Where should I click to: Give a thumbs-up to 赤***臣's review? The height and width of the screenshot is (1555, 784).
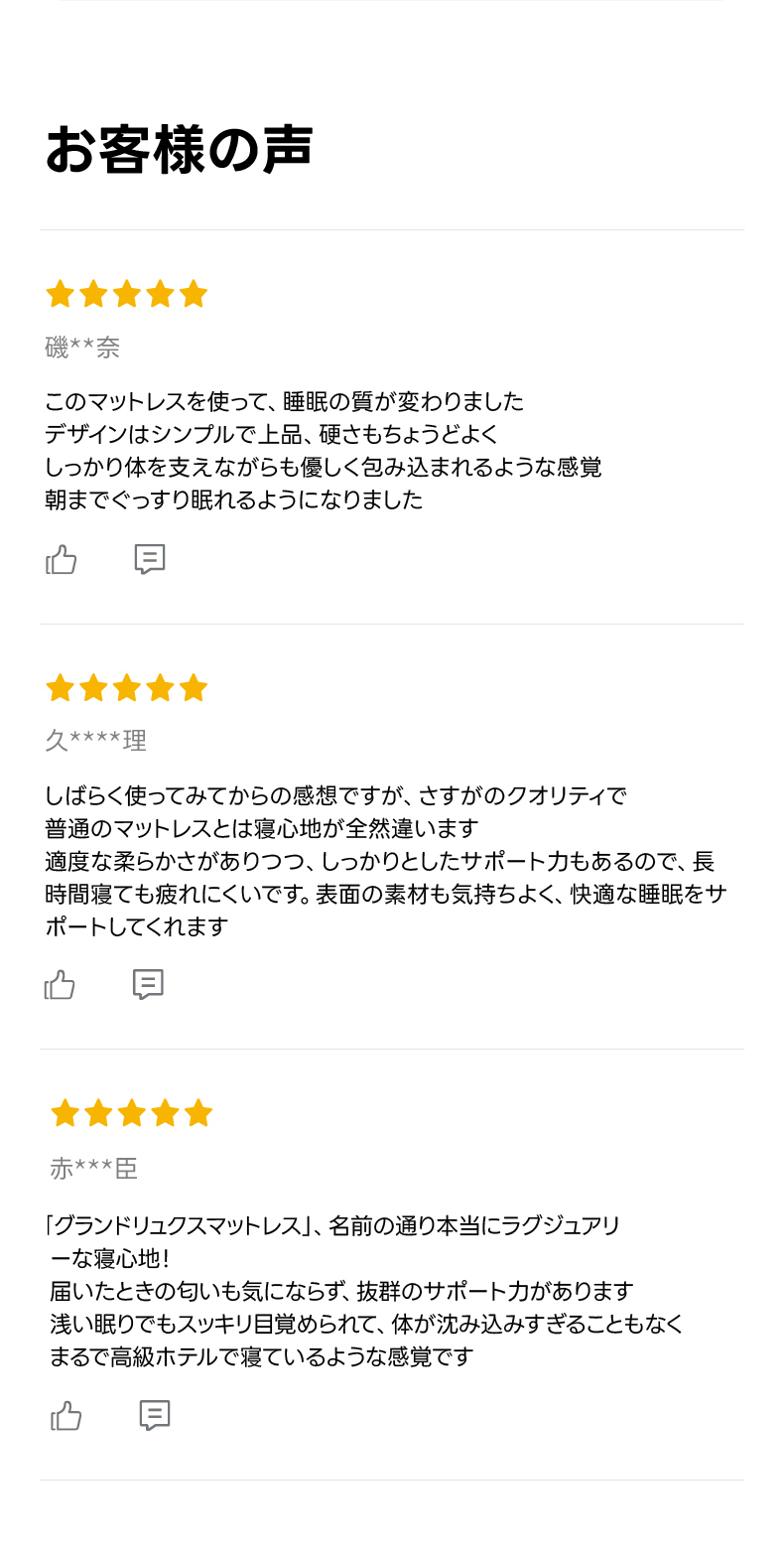click(x=66, y=1416)
